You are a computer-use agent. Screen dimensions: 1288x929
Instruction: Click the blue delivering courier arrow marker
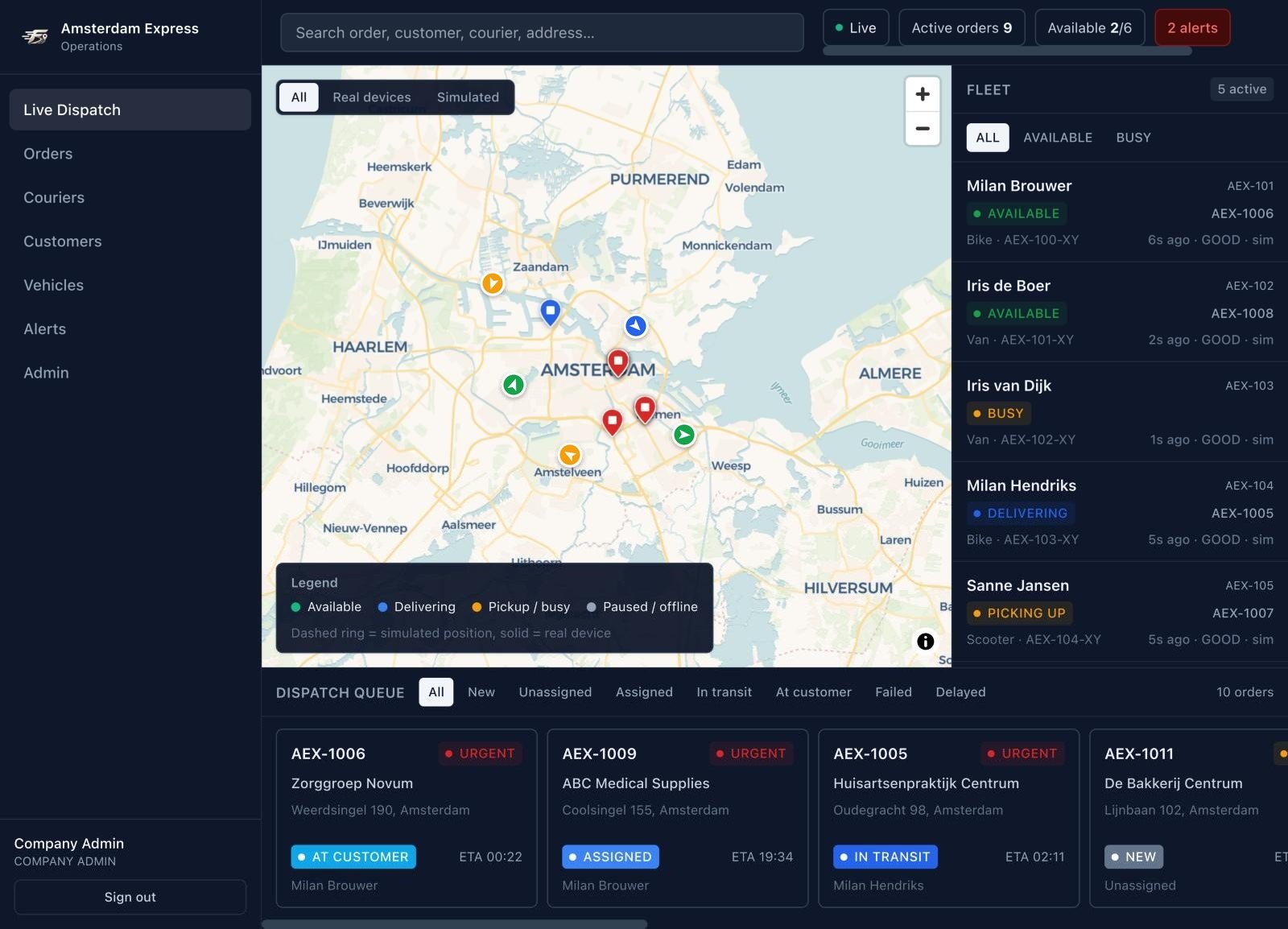point(636,326)
